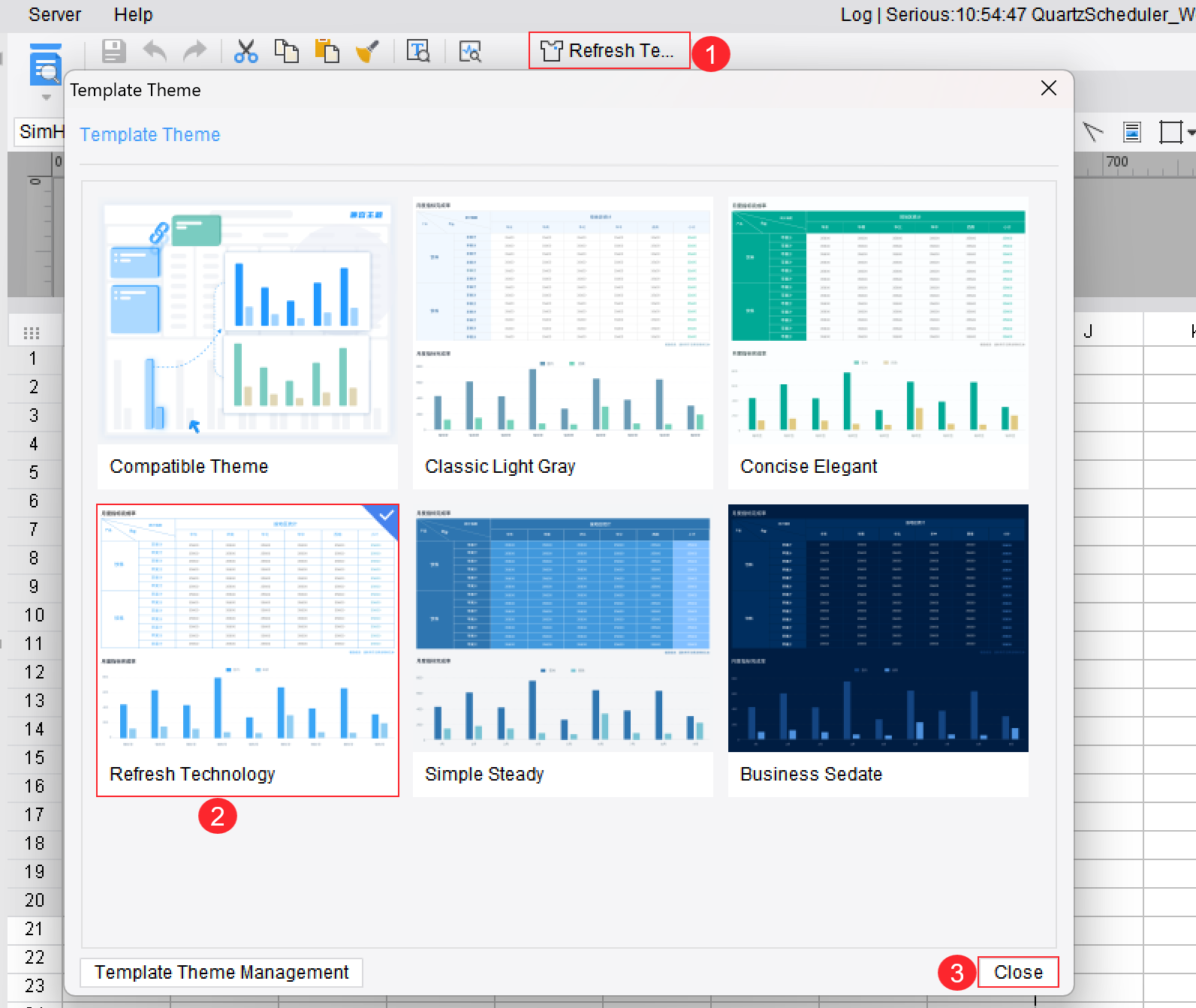Viewport: 1196px width, 1008px height.
Task: Select row header 1
Action: point(33,359)
